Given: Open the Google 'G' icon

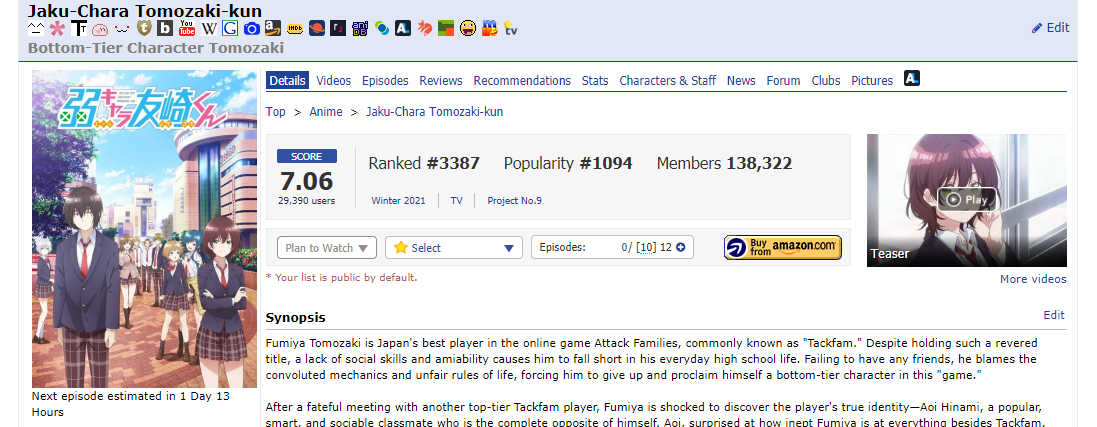Looking at the screenshot, I should click(x=230, y=29).
